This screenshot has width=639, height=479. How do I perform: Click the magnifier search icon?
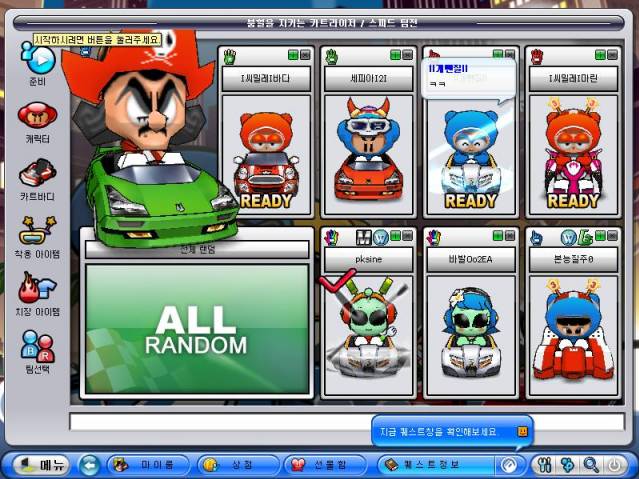tap(591, 465)
